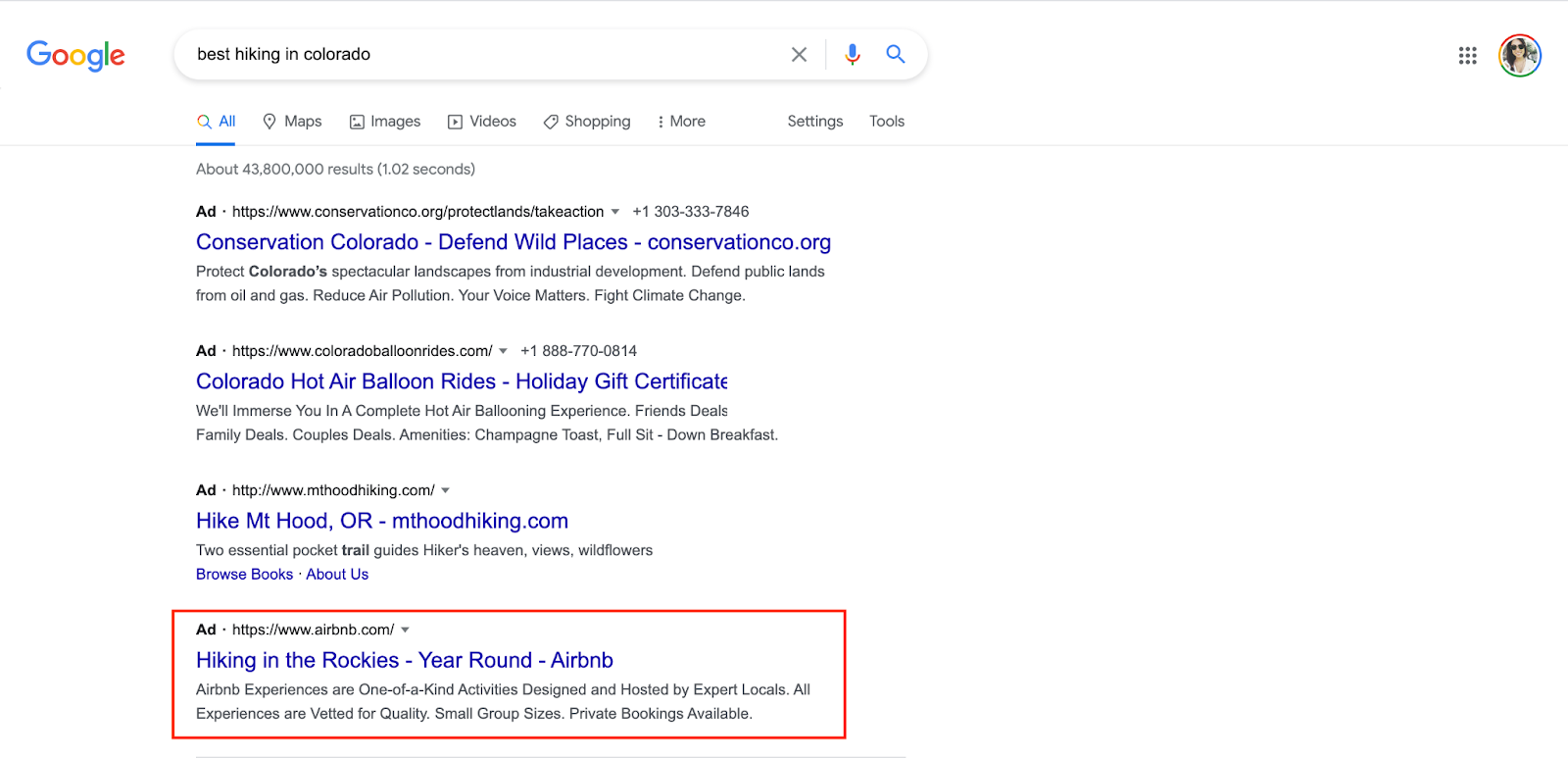Click the 'Protect Colorado's spectacular landscapes' description
The width and height of the screenshot is (1568, 758).
click(x=511, y=283)
